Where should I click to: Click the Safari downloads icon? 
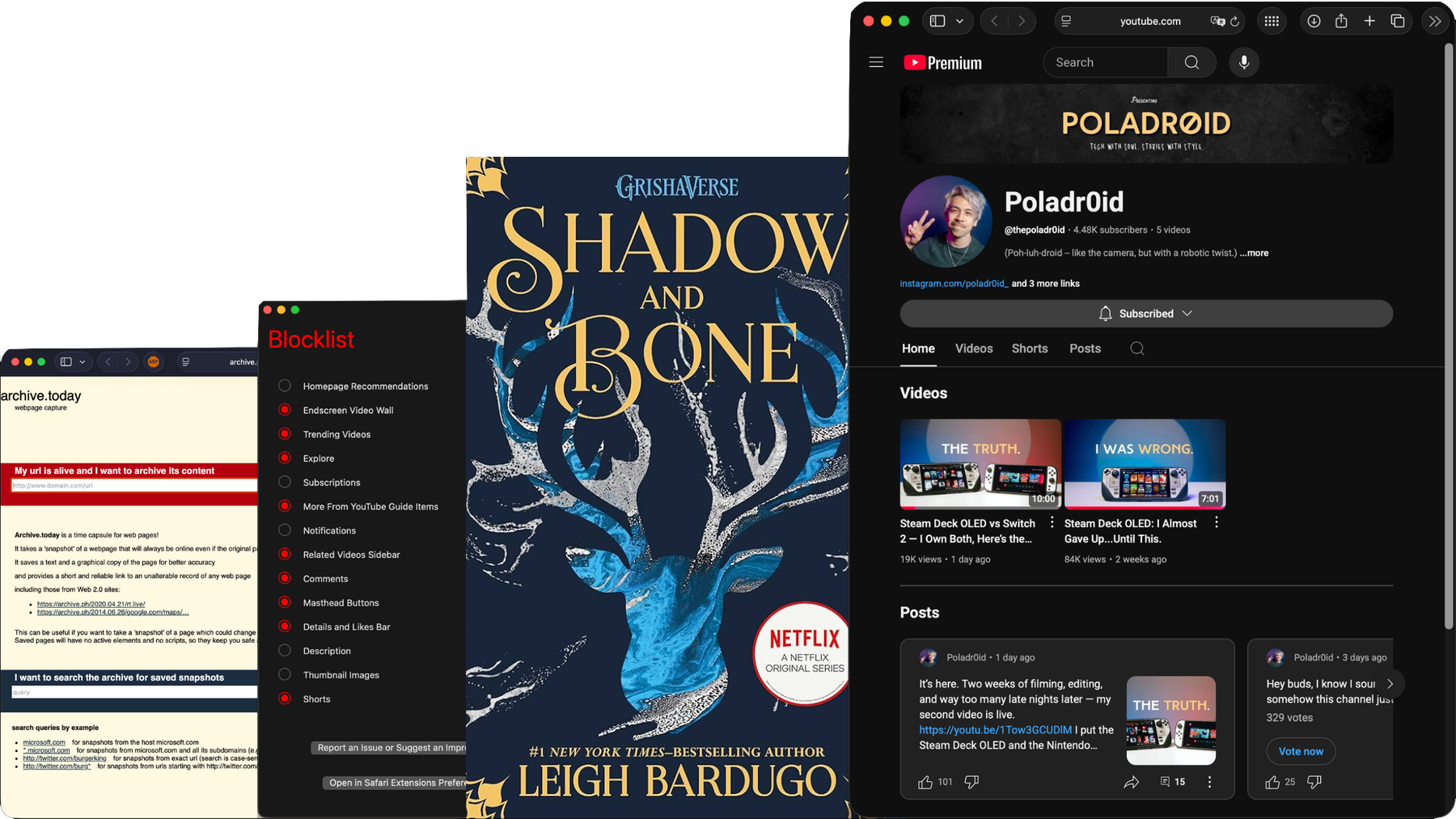[x=1314, y=21]
